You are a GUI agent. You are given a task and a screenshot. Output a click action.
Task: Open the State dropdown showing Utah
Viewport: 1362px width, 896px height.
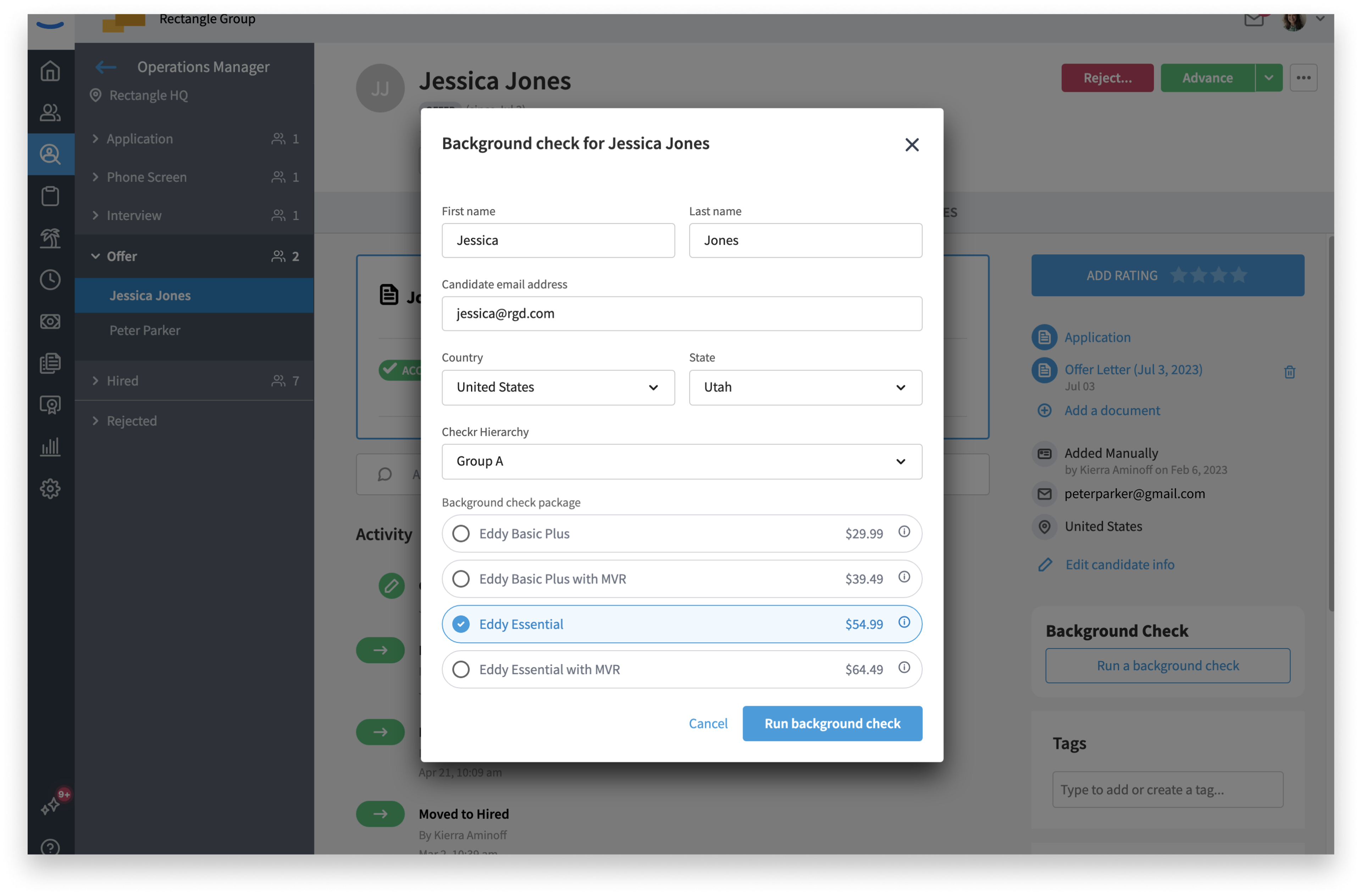click(x=805, y=387)
